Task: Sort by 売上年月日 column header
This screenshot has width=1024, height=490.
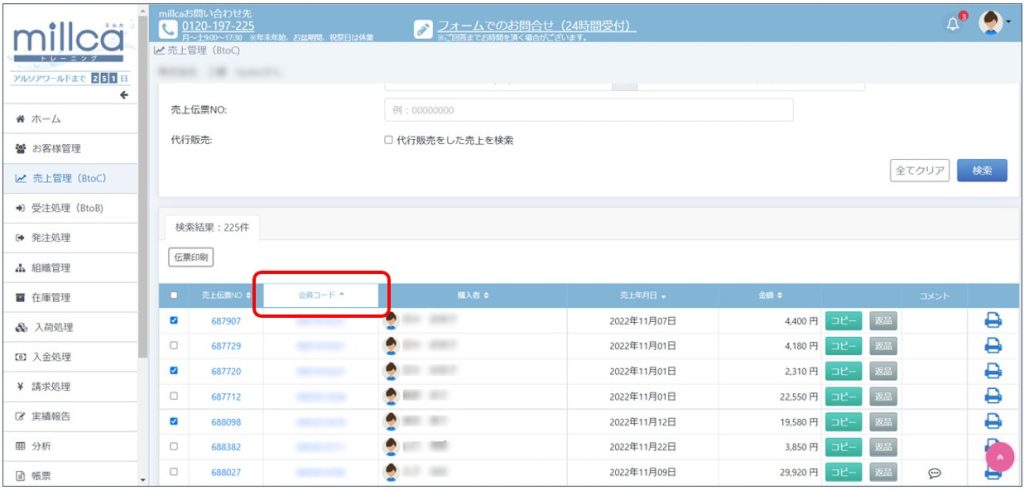Action: (x=643, y=295)
